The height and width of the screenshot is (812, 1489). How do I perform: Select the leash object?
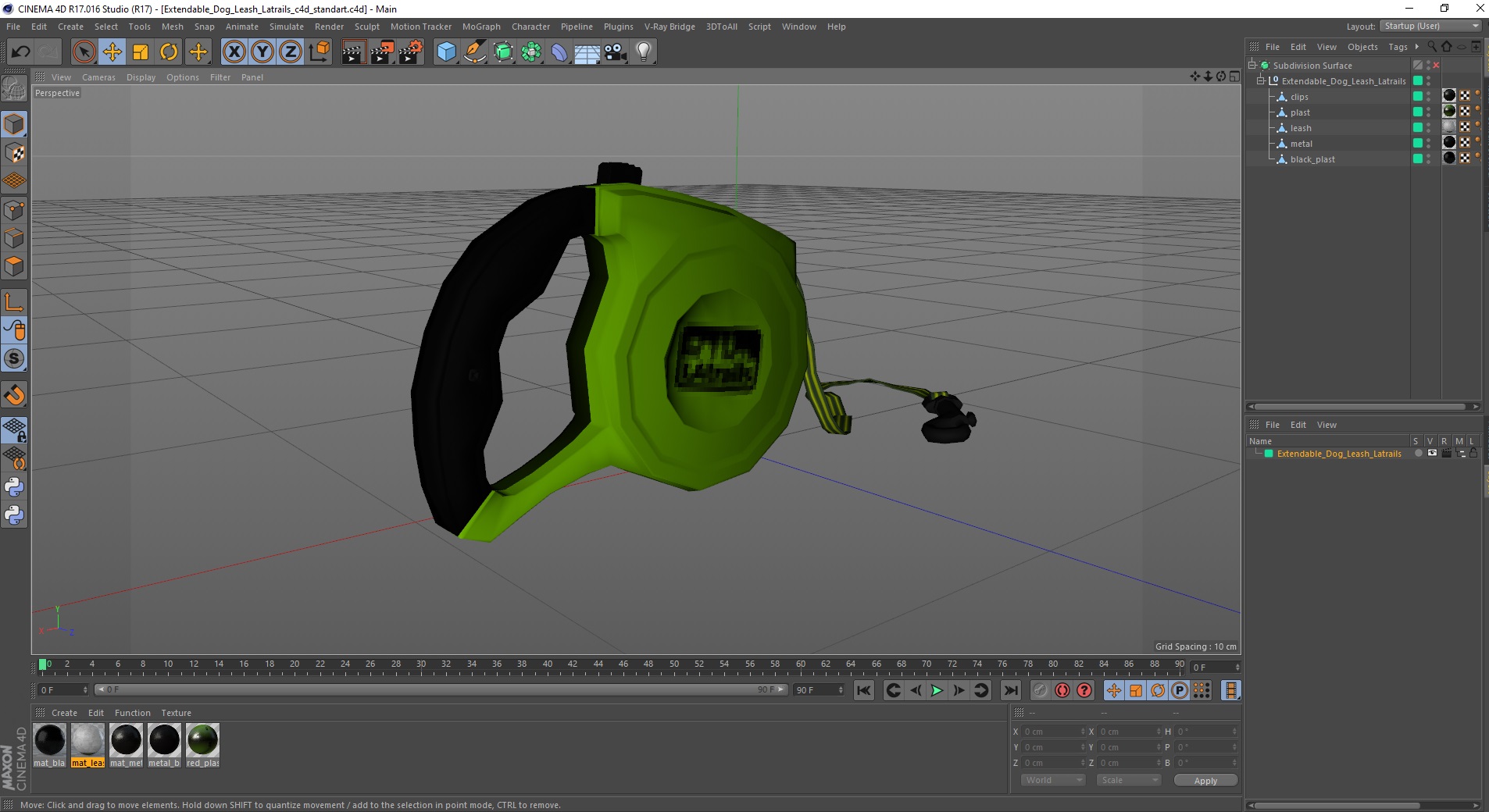point(1301,128)
